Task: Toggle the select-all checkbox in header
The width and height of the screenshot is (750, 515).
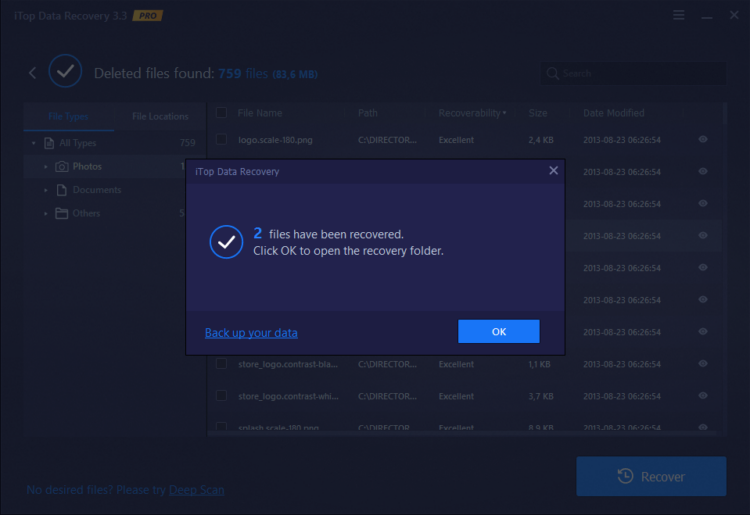Action: click(221, 113)
